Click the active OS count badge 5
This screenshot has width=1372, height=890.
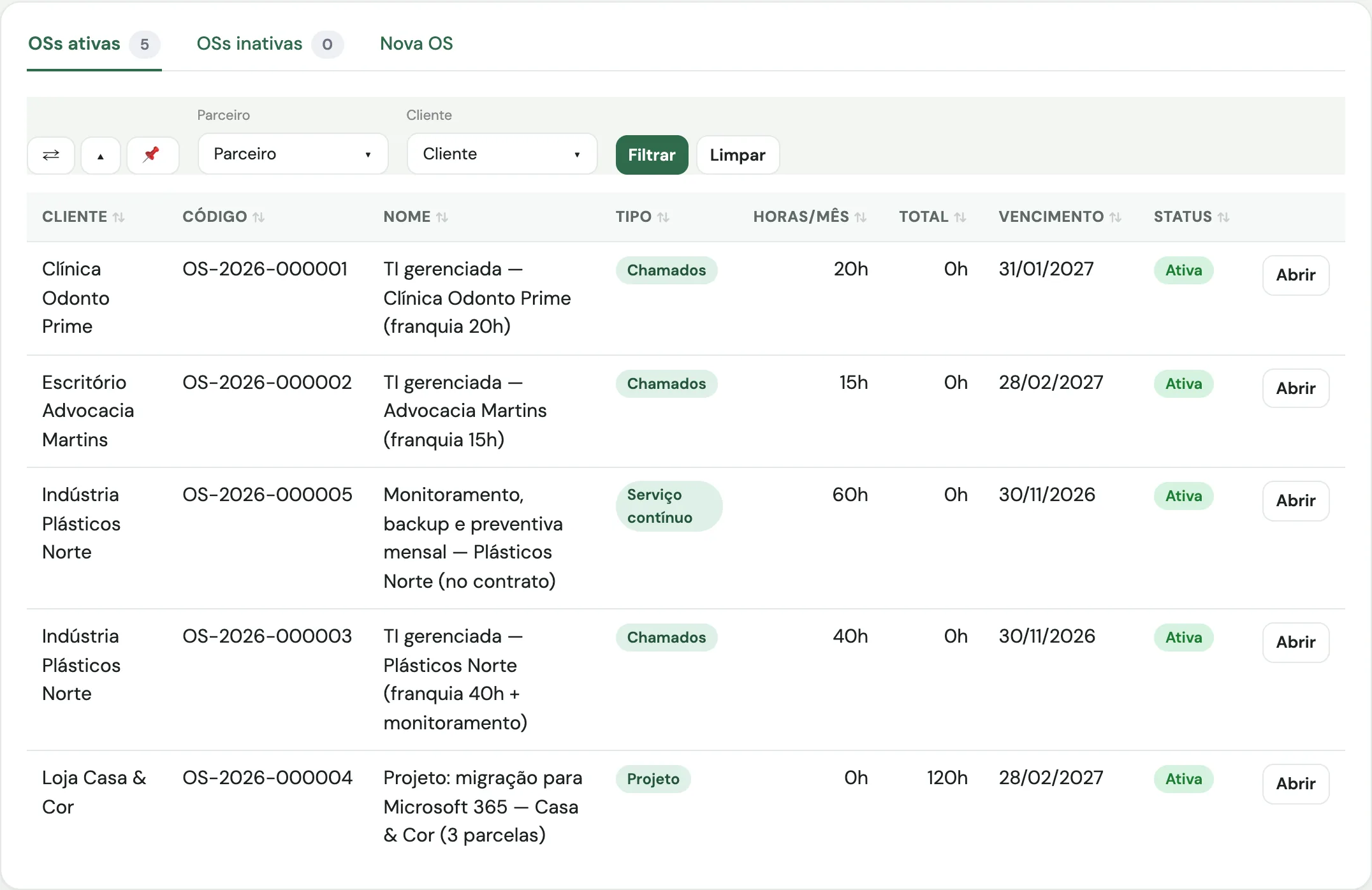145,45
